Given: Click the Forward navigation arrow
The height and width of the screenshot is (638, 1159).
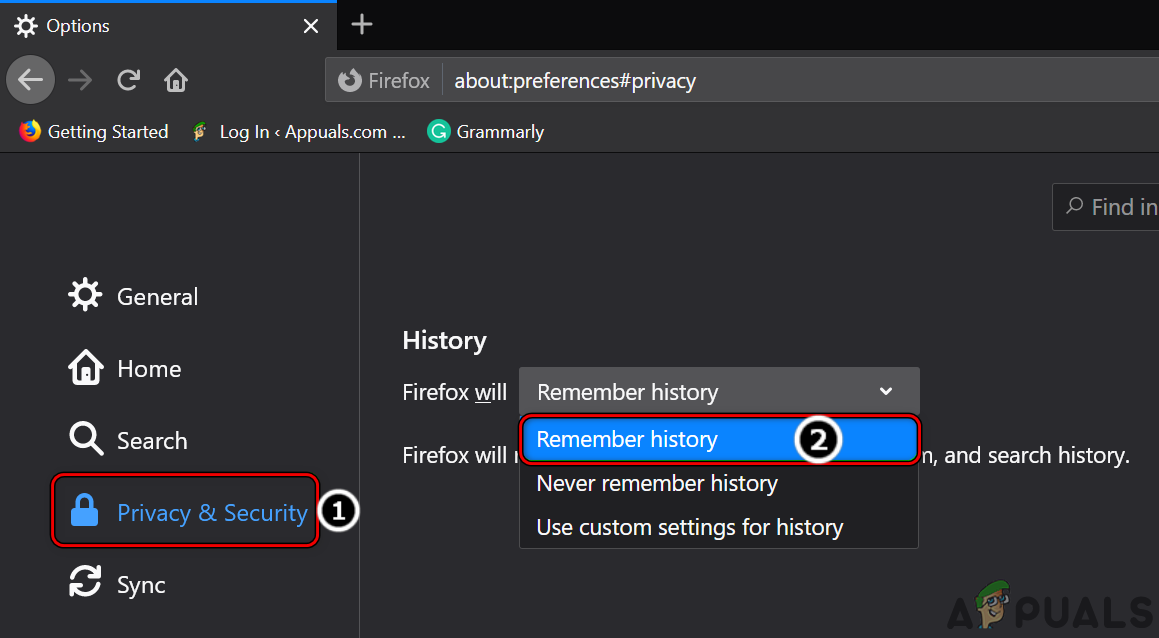Looking at the screenshot, I should tap(80, 80).
